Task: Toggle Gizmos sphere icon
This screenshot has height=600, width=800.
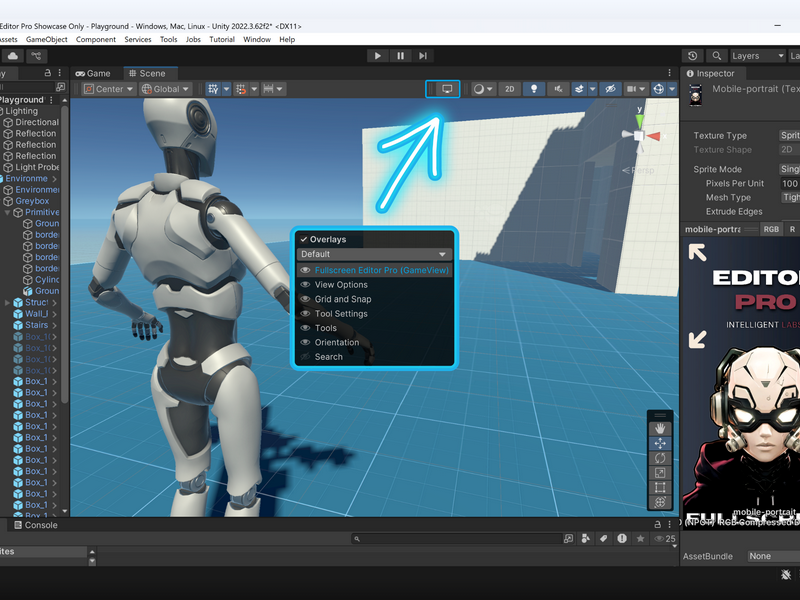Action: (x=659, y=89)
